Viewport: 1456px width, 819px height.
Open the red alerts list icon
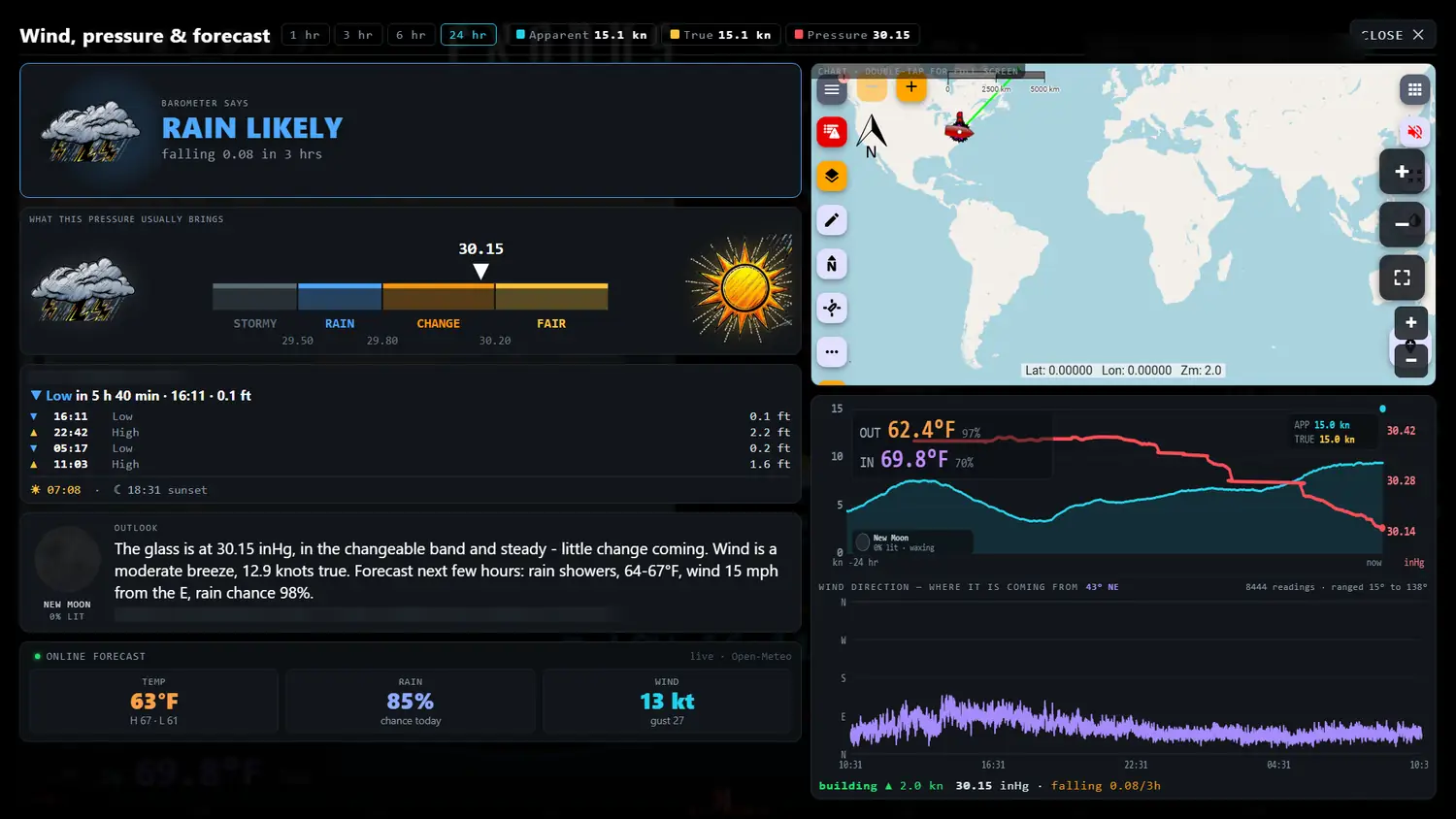[x=832, y=132]
